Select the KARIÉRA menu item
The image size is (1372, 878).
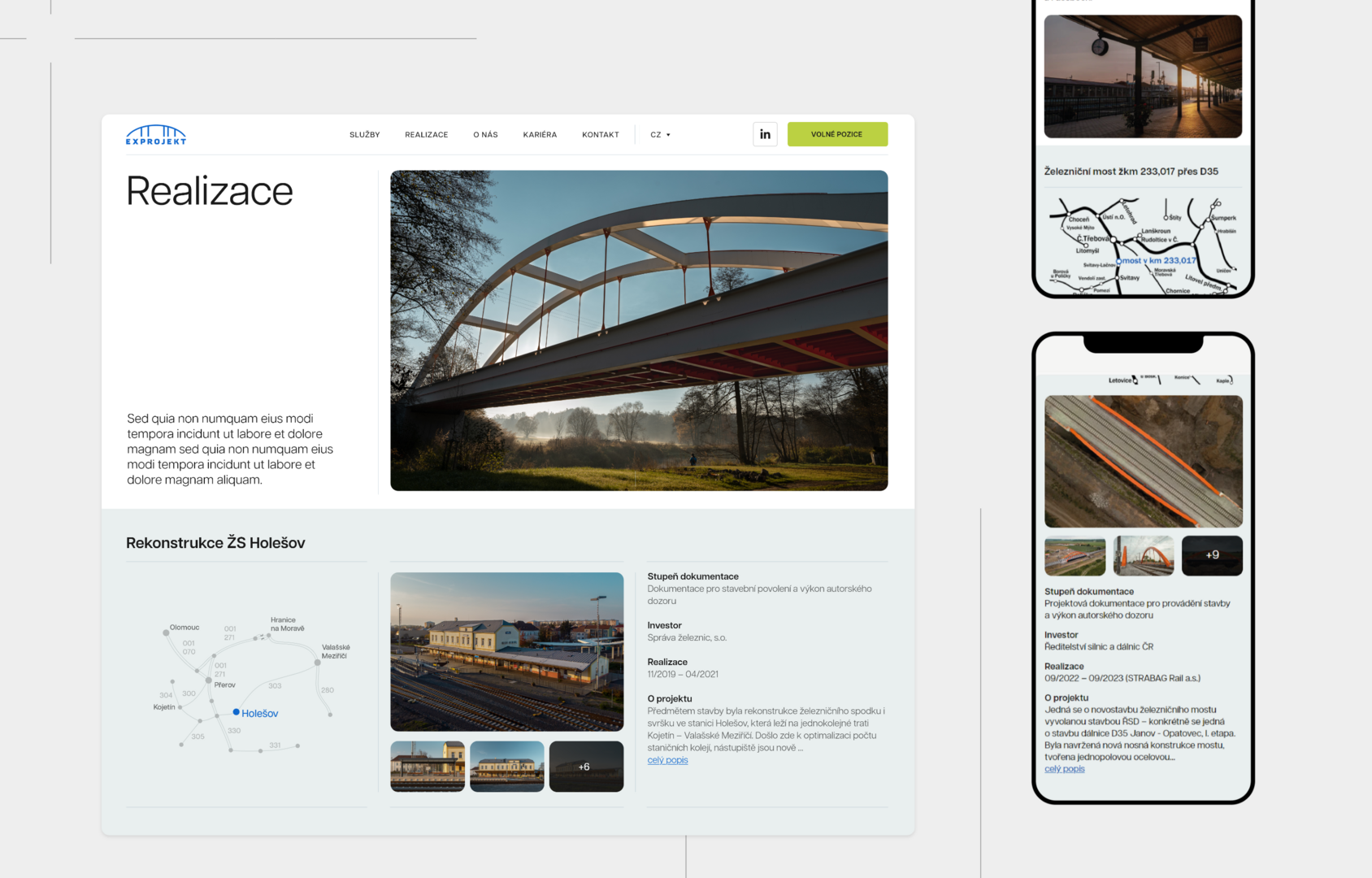540,135
